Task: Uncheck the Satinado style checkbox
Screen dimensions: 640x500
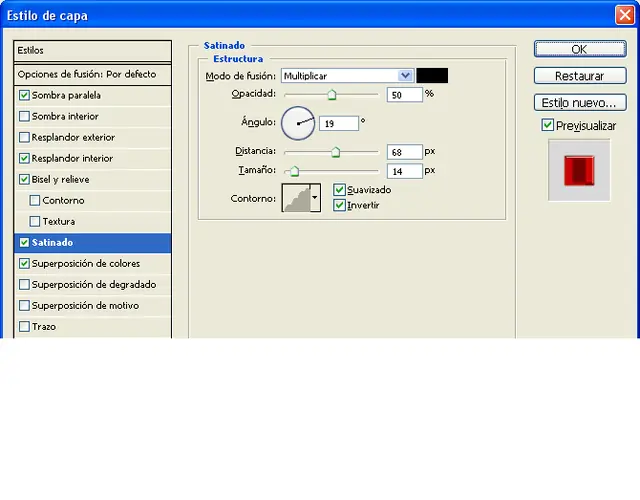Action: (x=24, y=242)
